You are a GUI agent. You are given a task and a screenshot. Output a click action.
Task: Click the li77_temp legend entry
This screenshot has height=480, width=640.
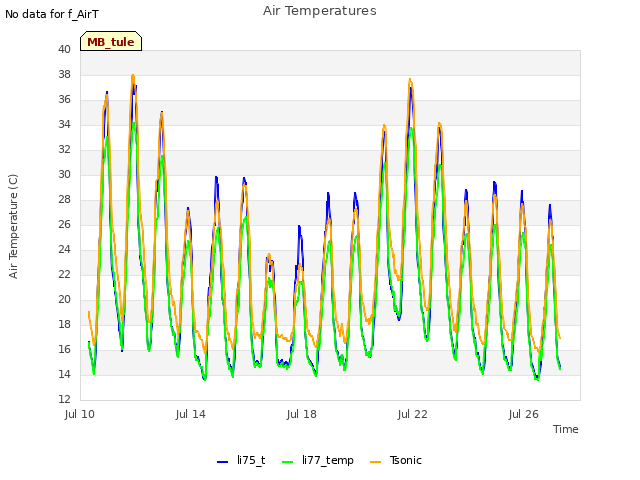[318, 460]
